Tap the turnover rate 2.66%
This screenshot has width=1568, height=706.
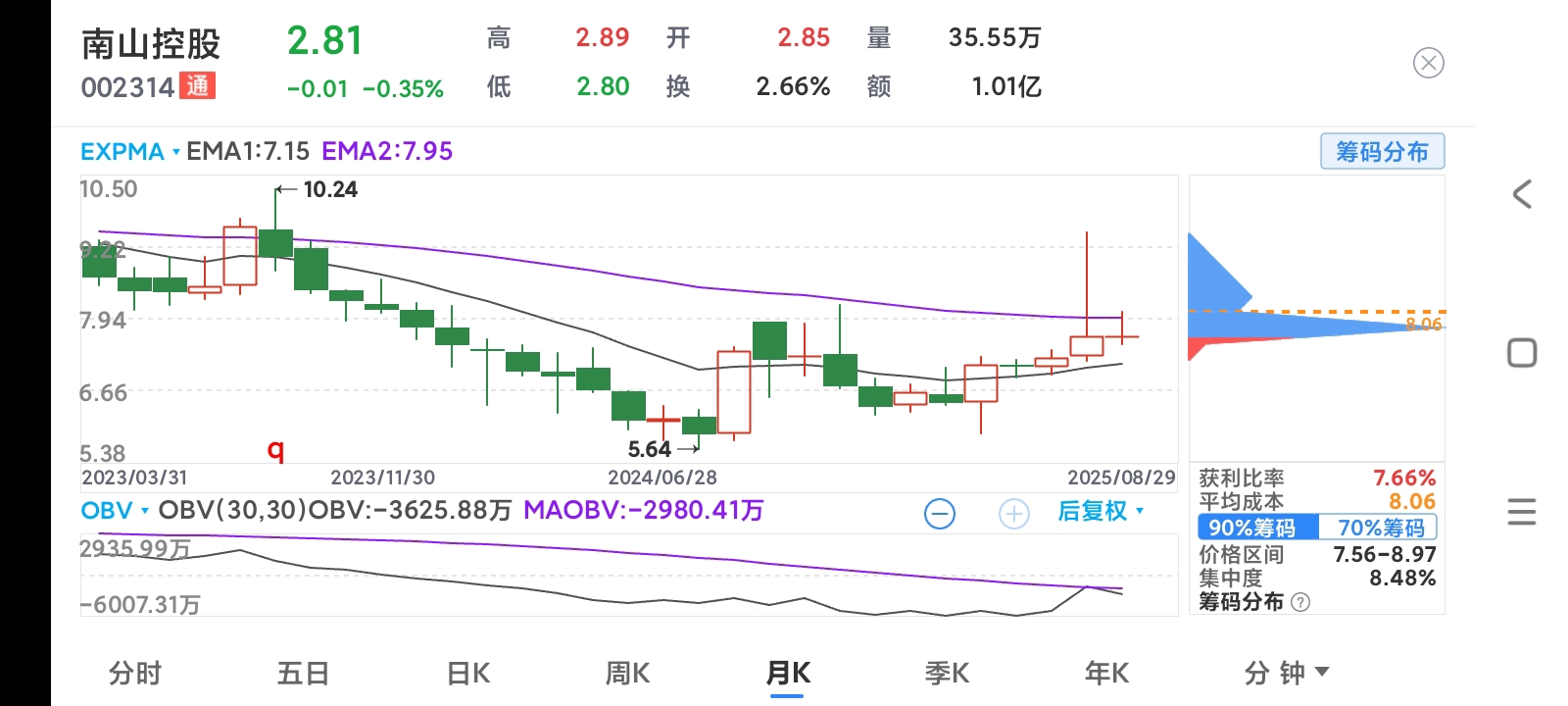793,86
